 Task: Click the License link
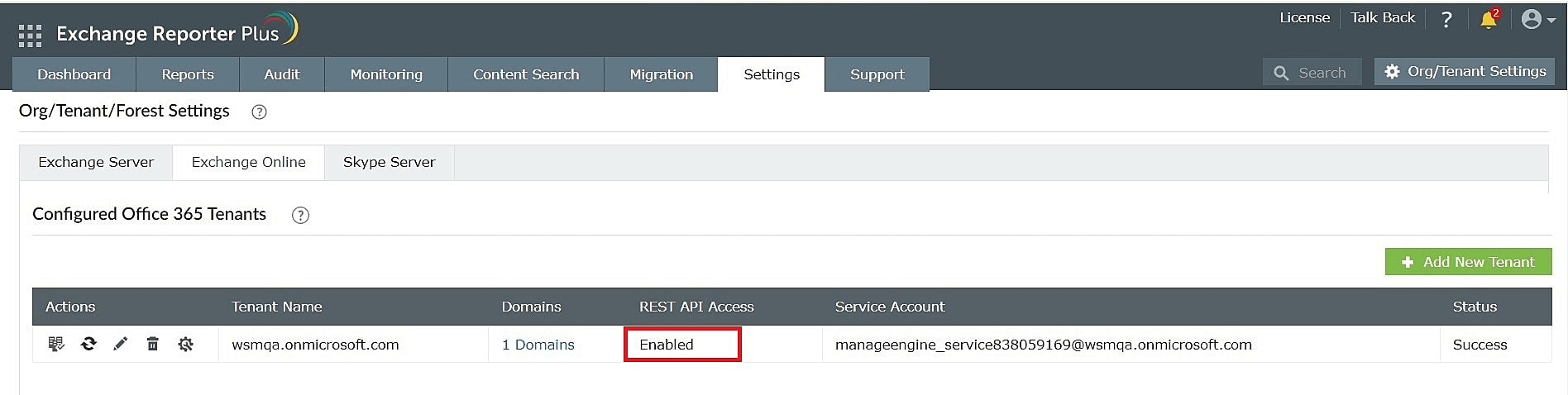1304,18
